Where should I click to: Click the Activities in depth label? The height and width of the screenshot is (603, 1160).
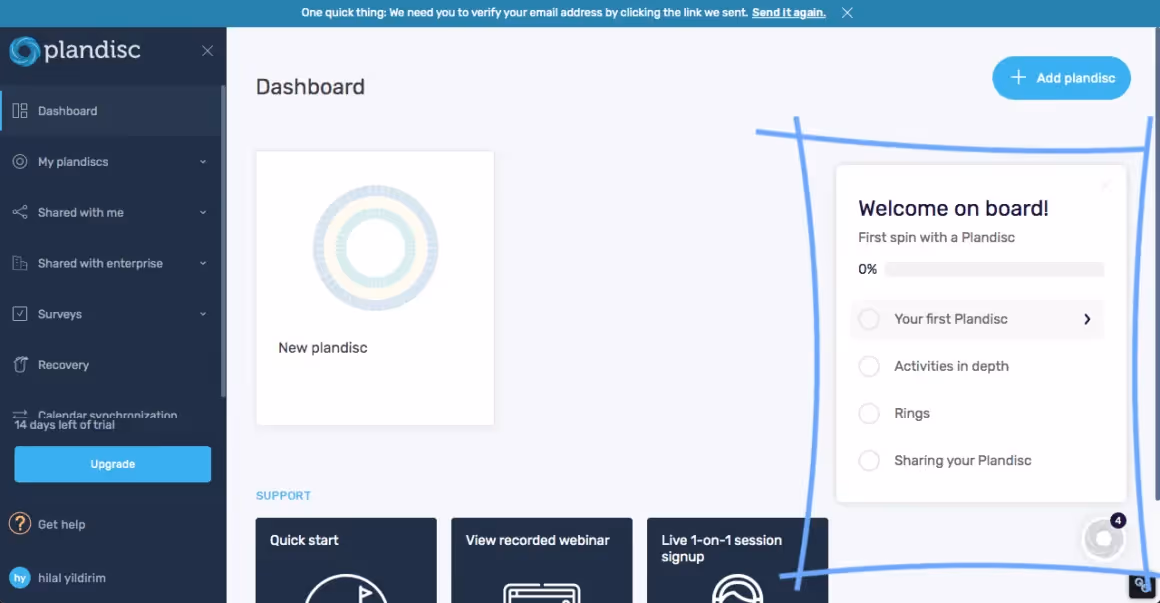pyautogui.click(x=951, y=366)
